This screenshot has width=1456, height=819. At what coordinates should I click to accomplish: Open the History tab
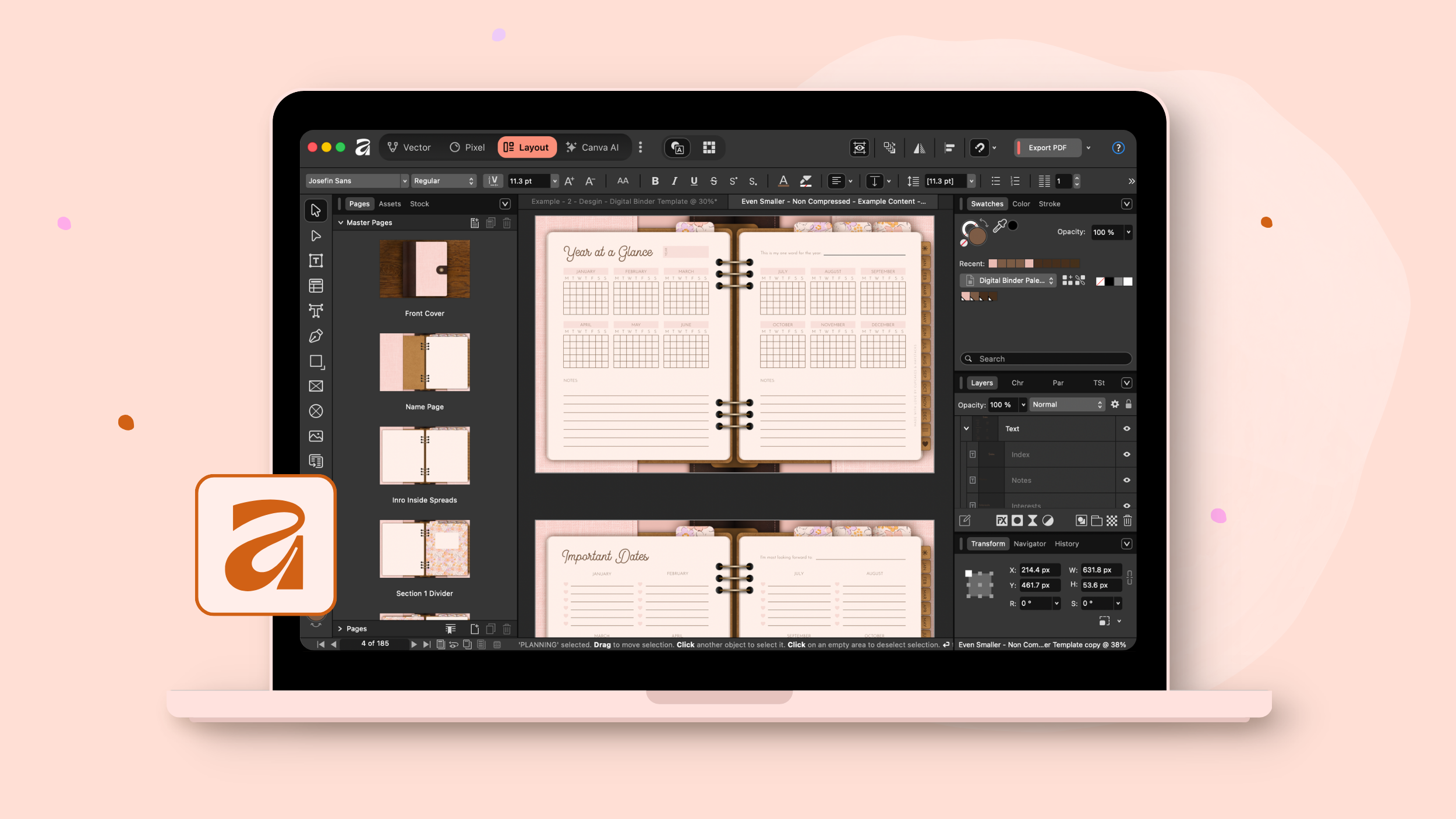pyautogui.click(x=1067, y=544)
